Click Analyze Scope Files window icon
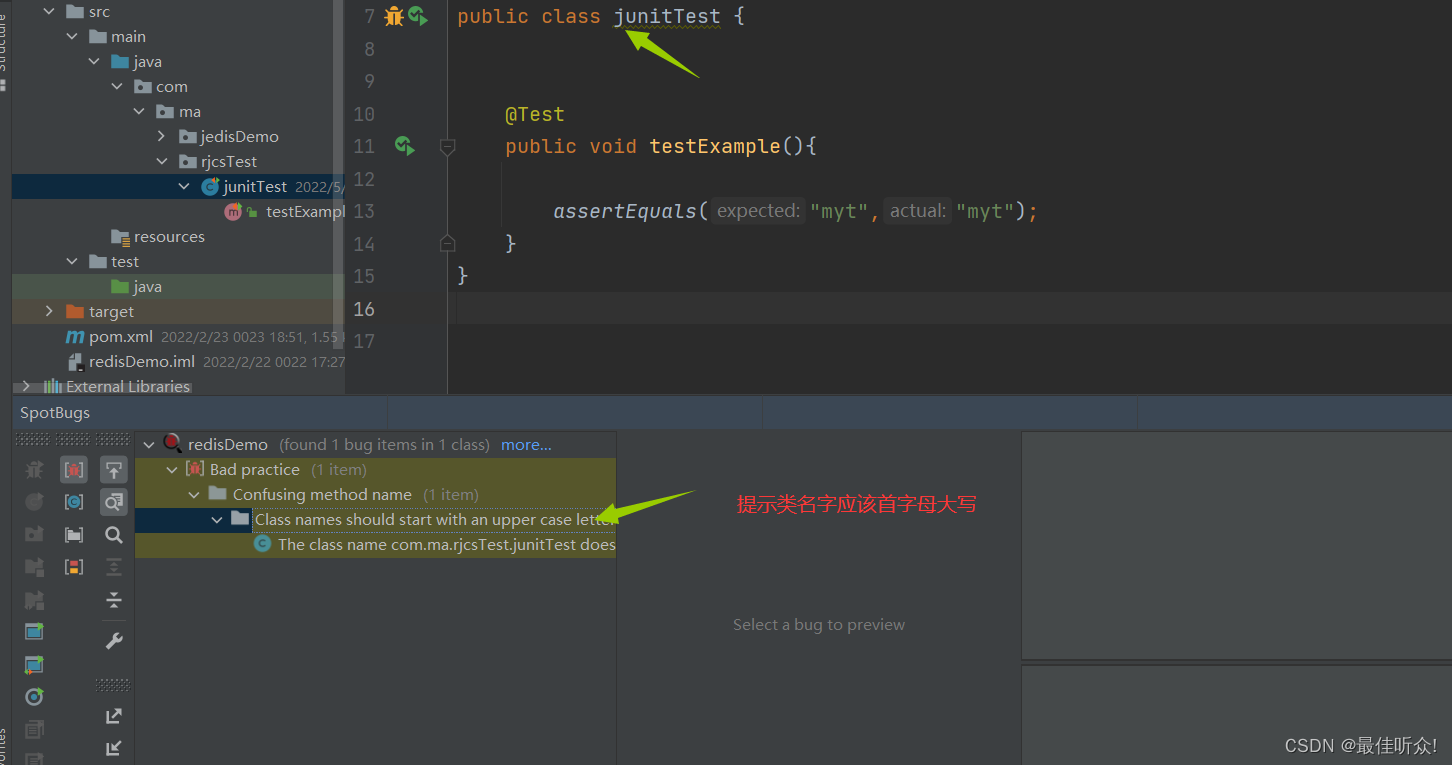Viewport: 1452px width, 765px height. 34,631
